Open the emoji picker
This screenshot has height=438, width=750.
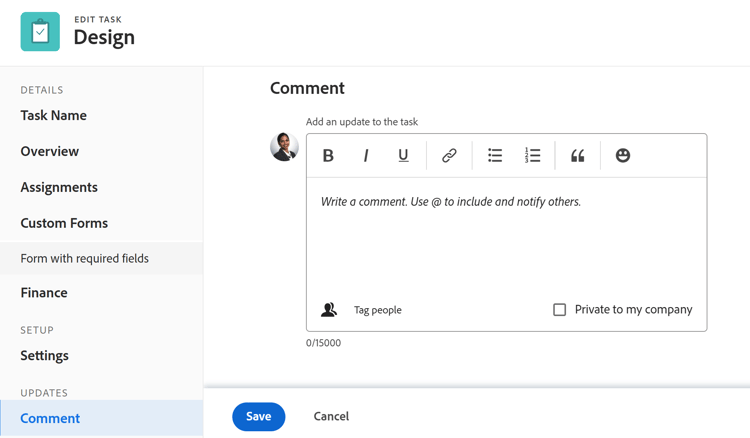(x=623, y=156)
